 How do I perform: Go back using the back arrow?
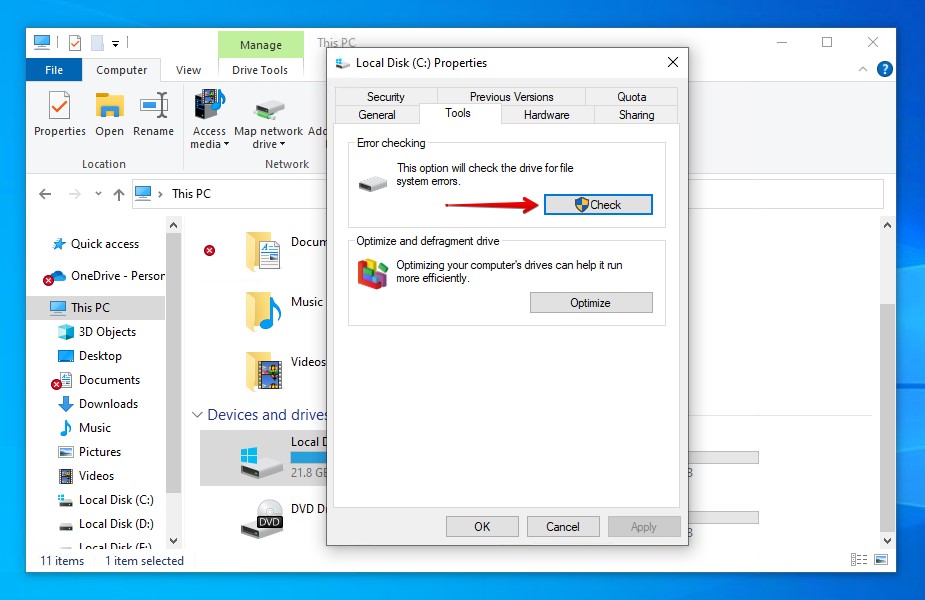(x=45, y=194)
